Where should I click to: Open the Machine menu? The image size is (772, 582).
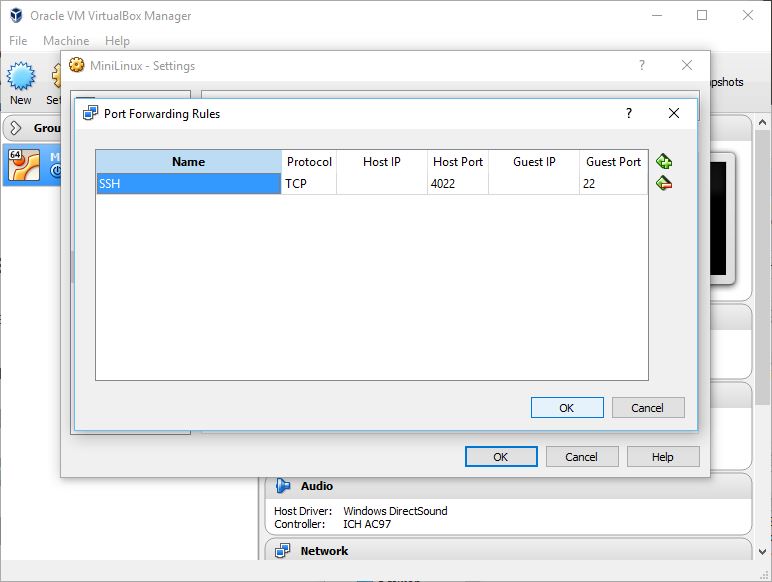66,41
